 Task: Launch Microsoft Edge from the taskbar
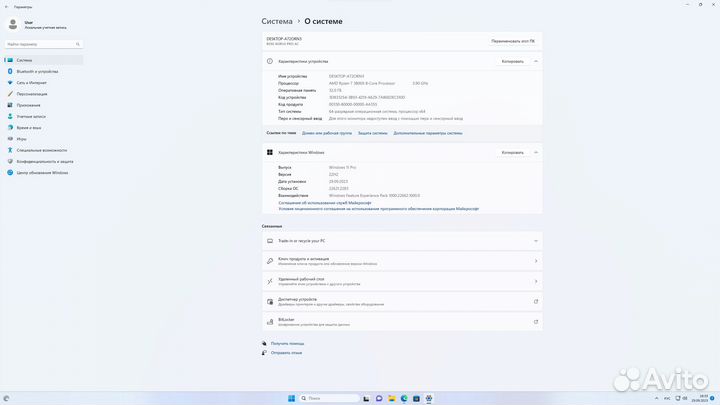coord(404,399)
